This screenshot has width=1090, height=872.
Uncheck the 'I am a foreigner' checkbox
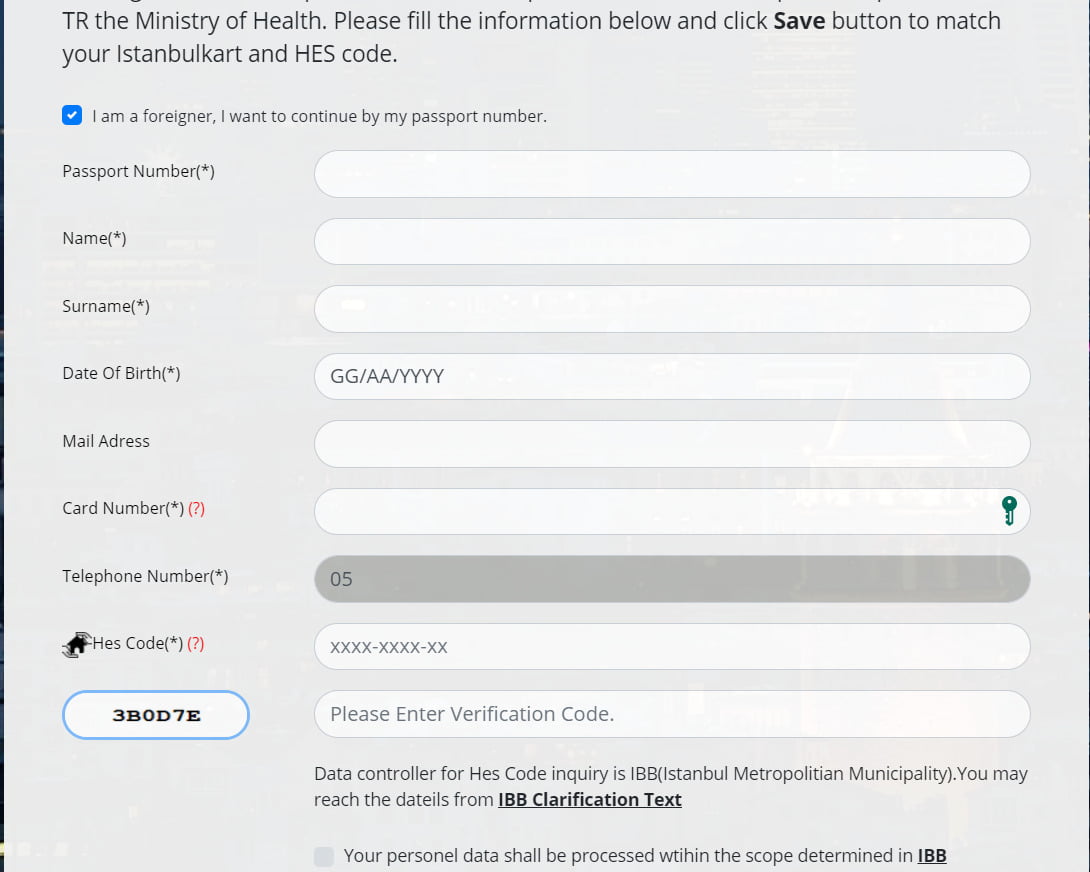pos(72,115)
